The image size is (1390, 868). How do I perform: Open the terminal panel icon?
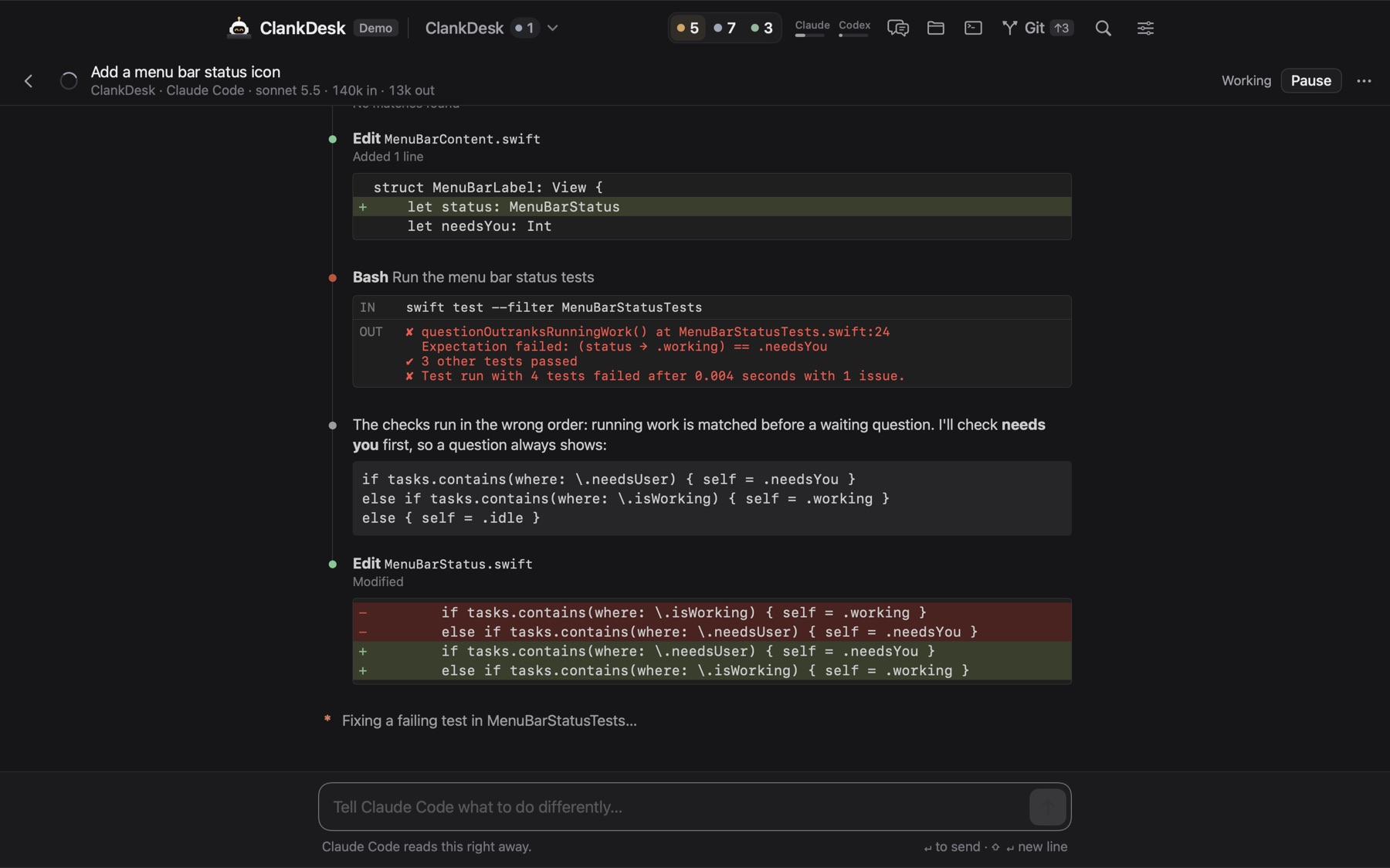[x=973, y=28]
